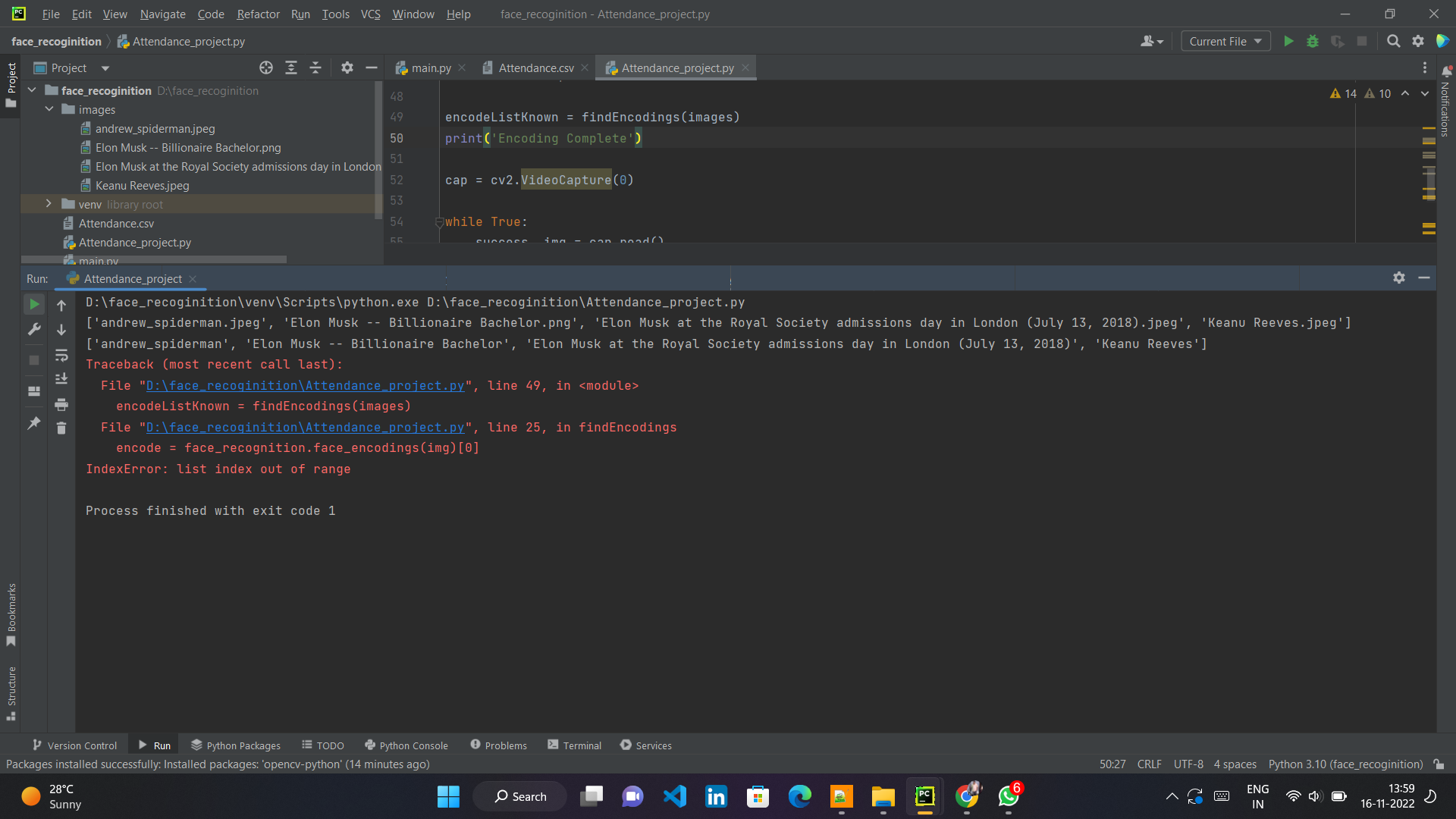Viewport: 1456px width, 819px height.
Task: Collapse all items in Project panel
Action: point(315,67)
